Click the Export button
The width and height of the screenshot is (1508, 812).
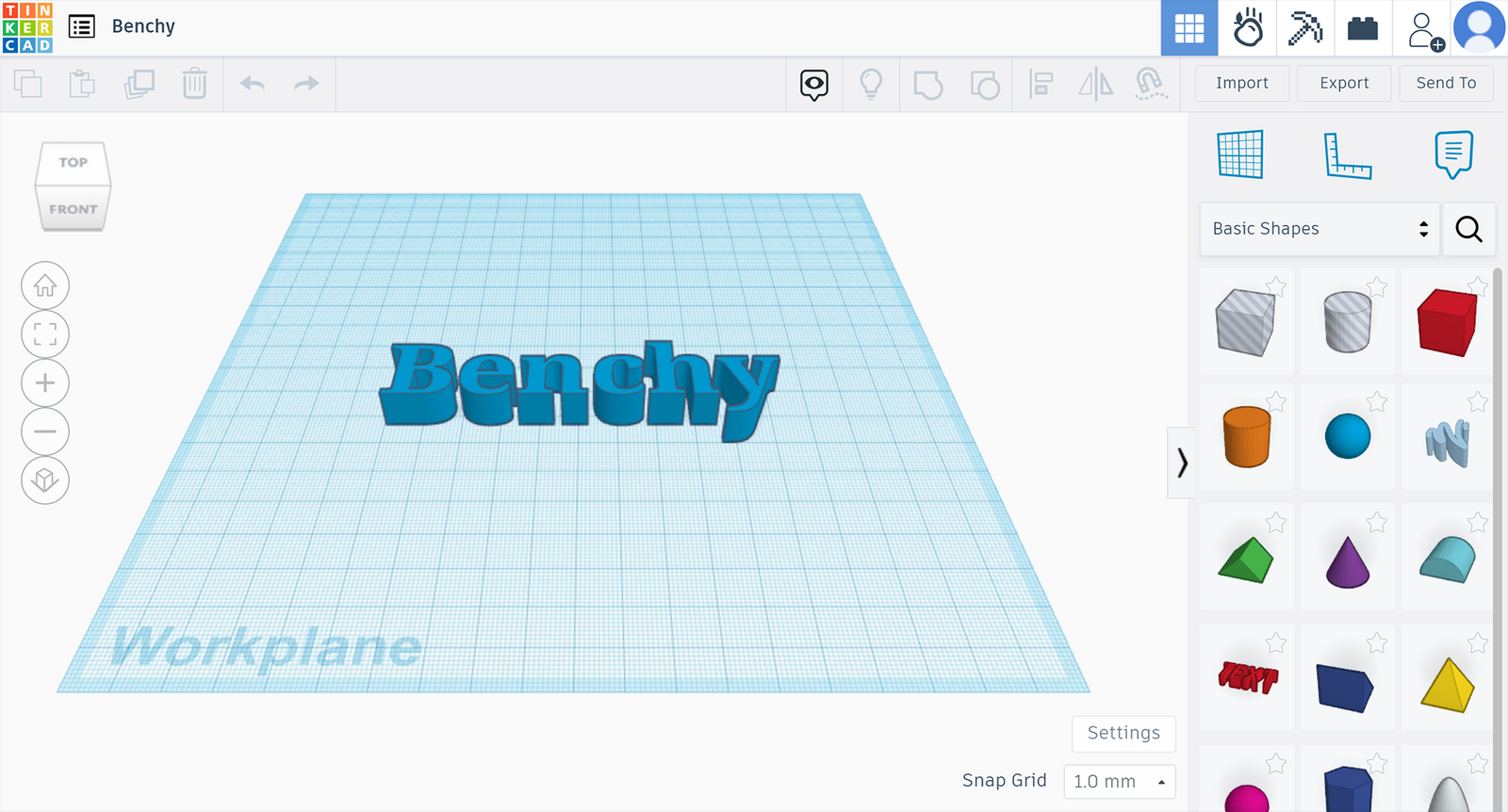click(x=1344, y=83)
